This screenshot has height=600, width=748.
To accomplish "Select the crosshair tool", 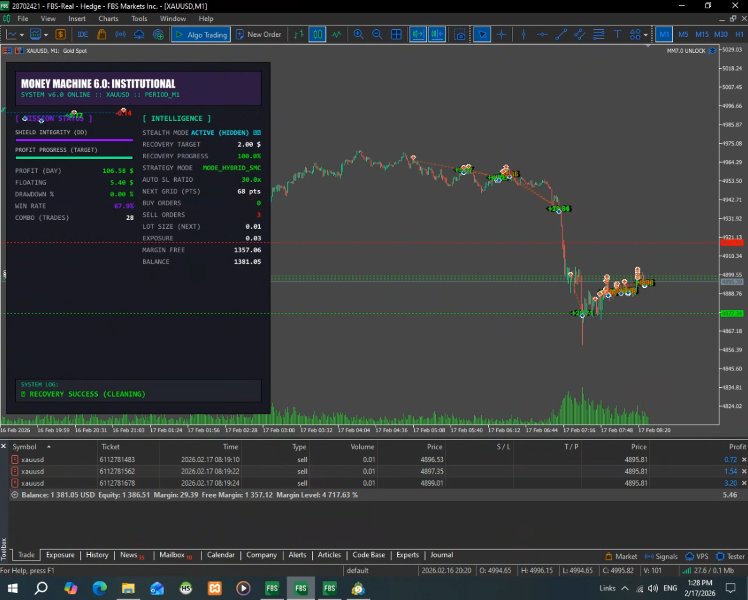I will tap(501, 34).
